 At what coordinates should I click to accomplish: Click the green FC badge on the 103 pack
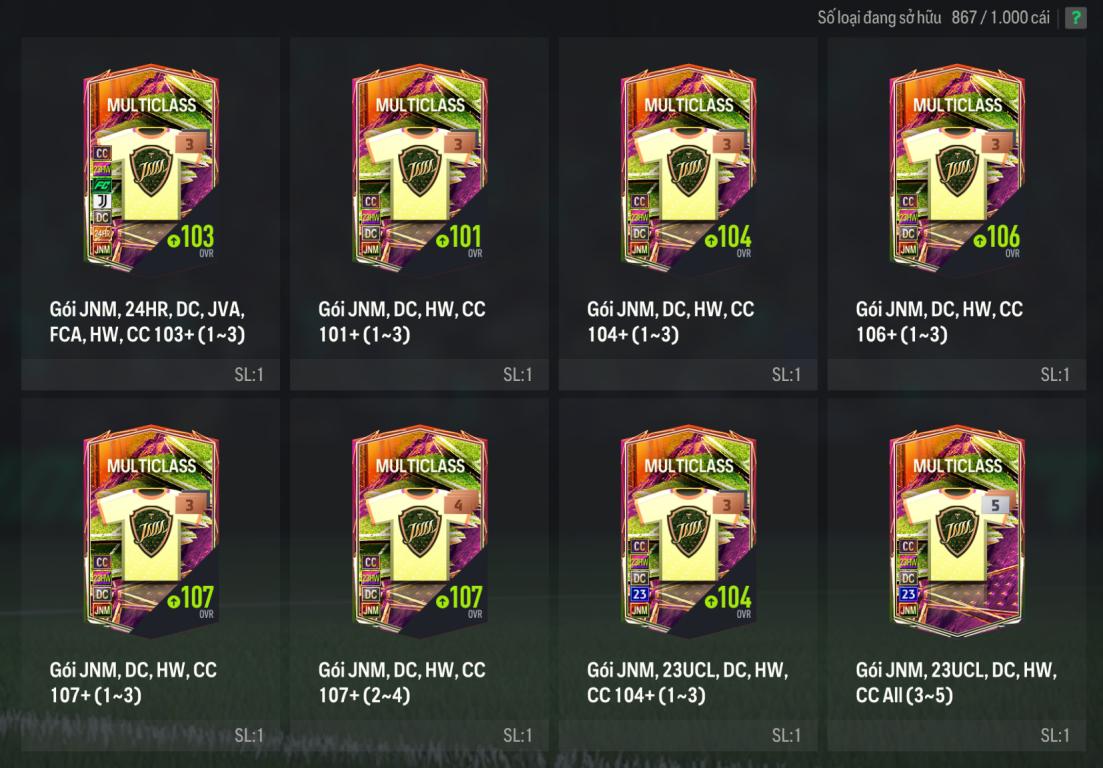[x=102, y=186]
